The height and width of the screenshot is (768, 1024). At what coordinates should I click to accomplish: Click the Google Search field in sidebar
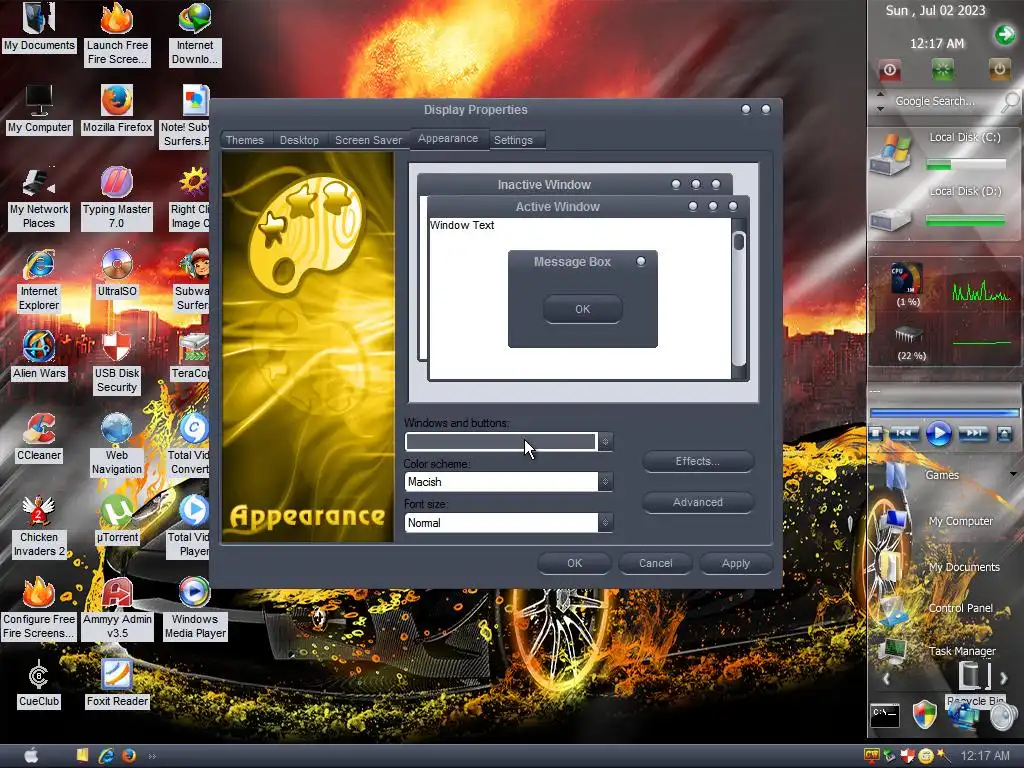click(x=935, y=101)
